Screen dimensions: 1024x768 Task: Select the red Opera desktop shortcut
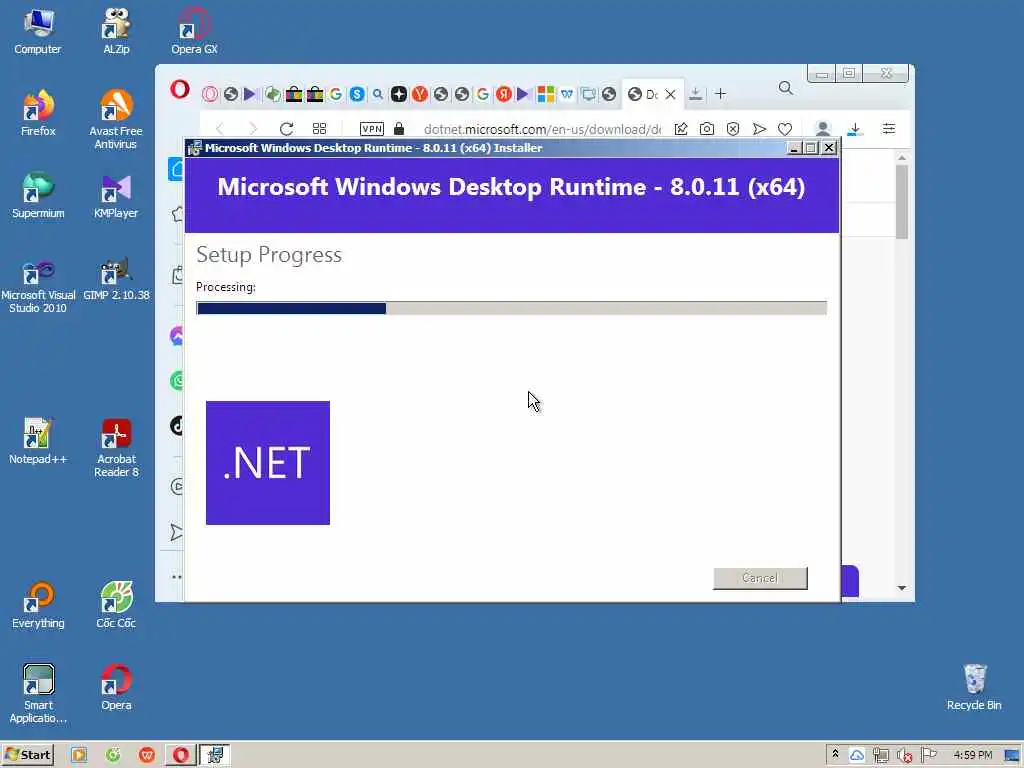coord(116,687)
